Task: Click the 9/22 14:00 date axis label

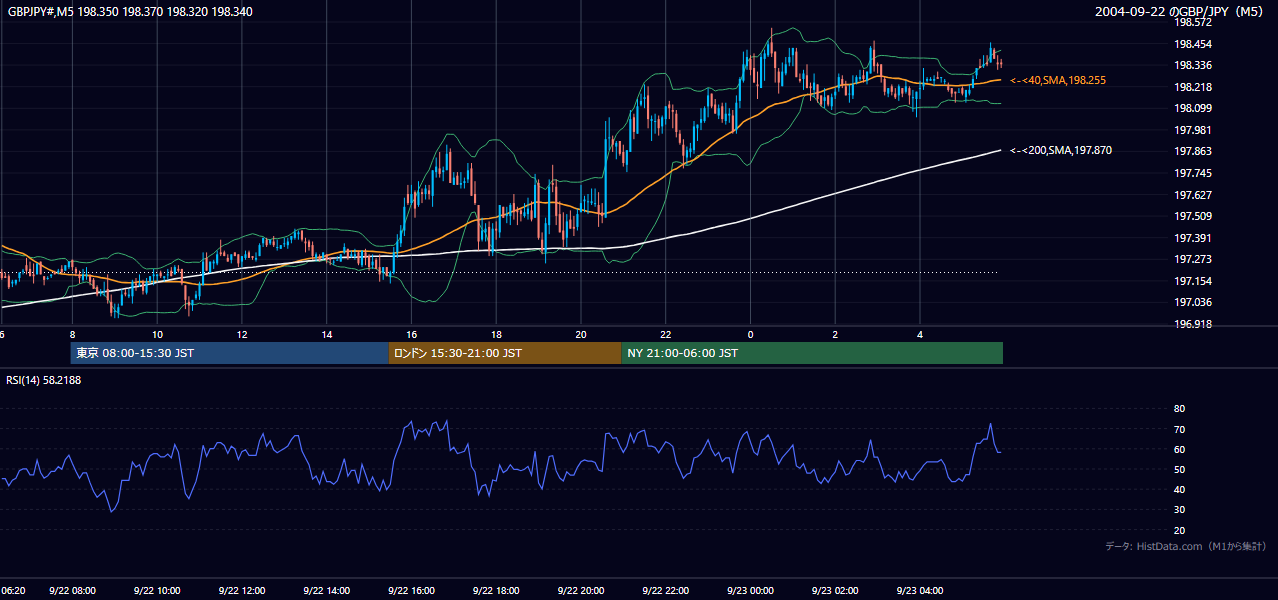Action: point(326,591)
